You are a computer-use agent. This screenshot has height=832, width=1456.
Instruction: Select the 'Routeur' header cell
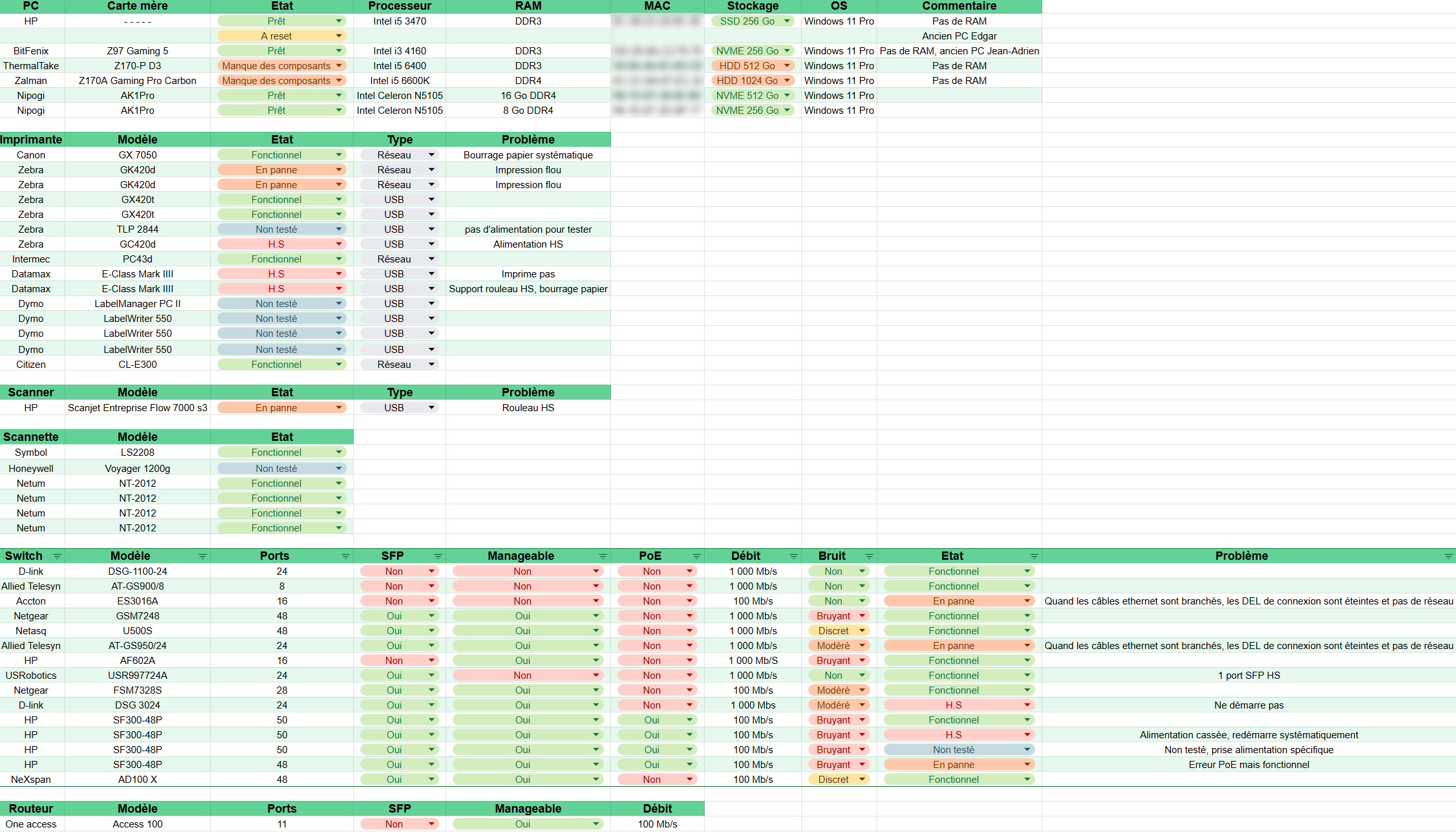point(31,809)
